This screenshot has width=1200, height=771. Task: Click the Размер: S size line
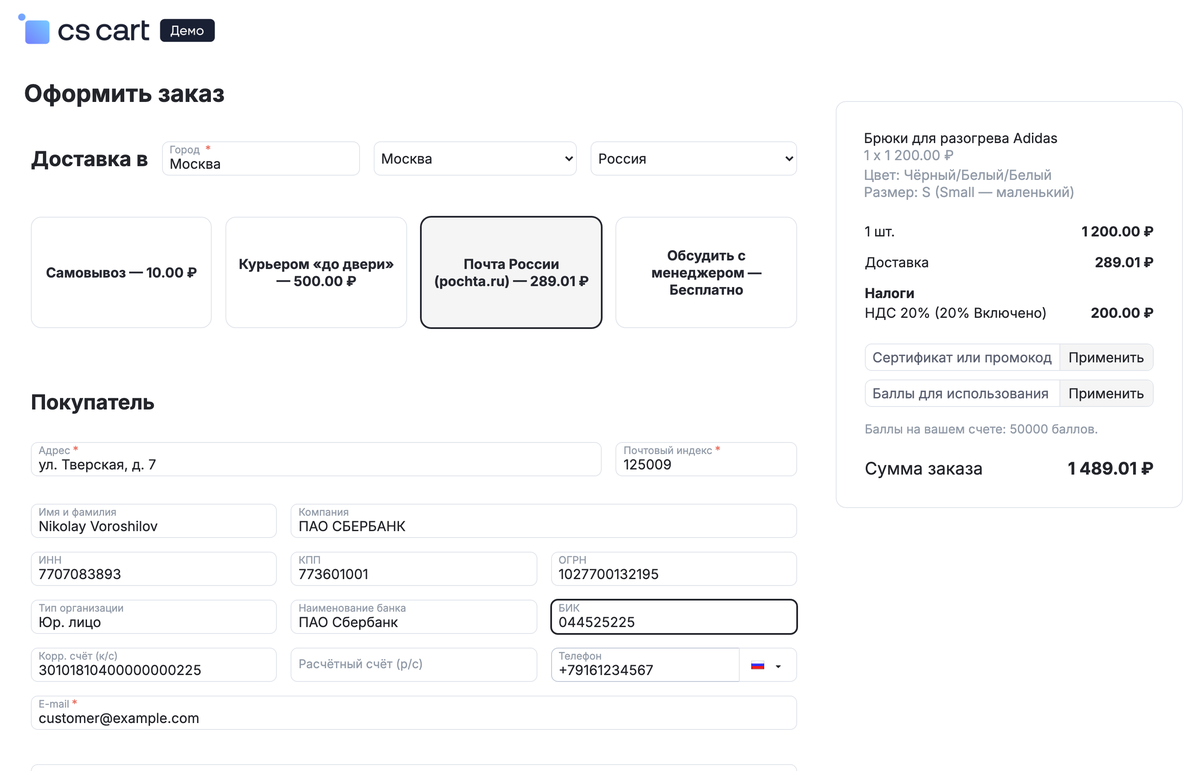[969, 192]
